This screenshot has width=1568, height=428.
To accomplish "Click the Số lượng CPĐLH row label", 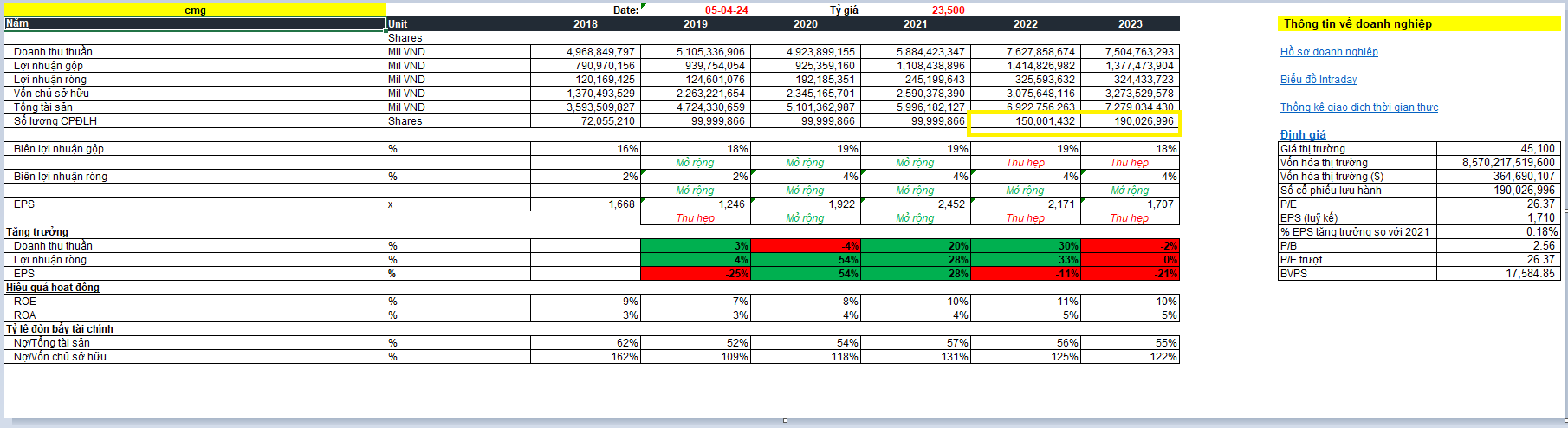I will click(x=55, y=121).
